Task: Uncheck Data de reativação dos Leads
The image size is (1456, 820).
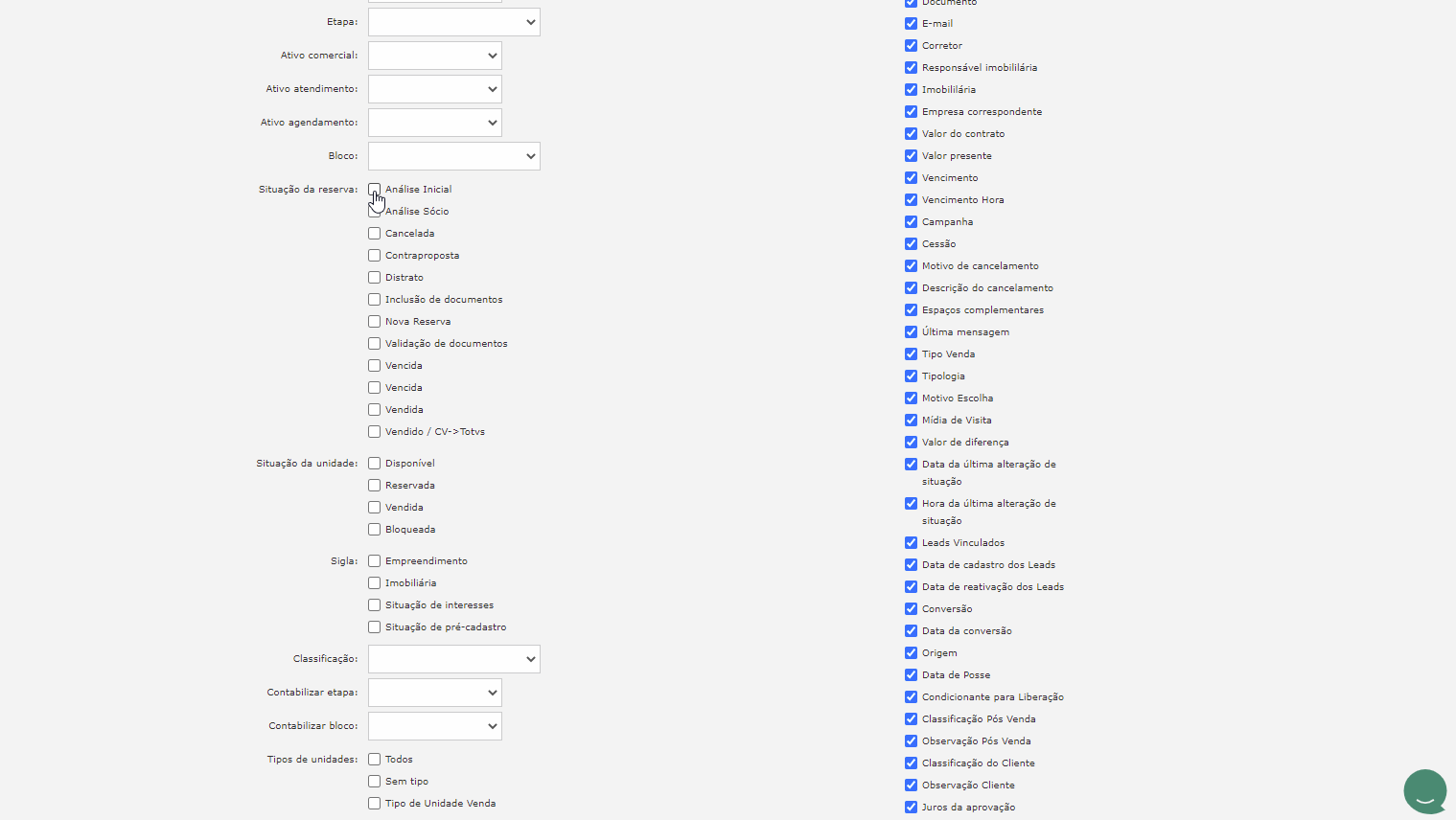Action: click(912, 587)
